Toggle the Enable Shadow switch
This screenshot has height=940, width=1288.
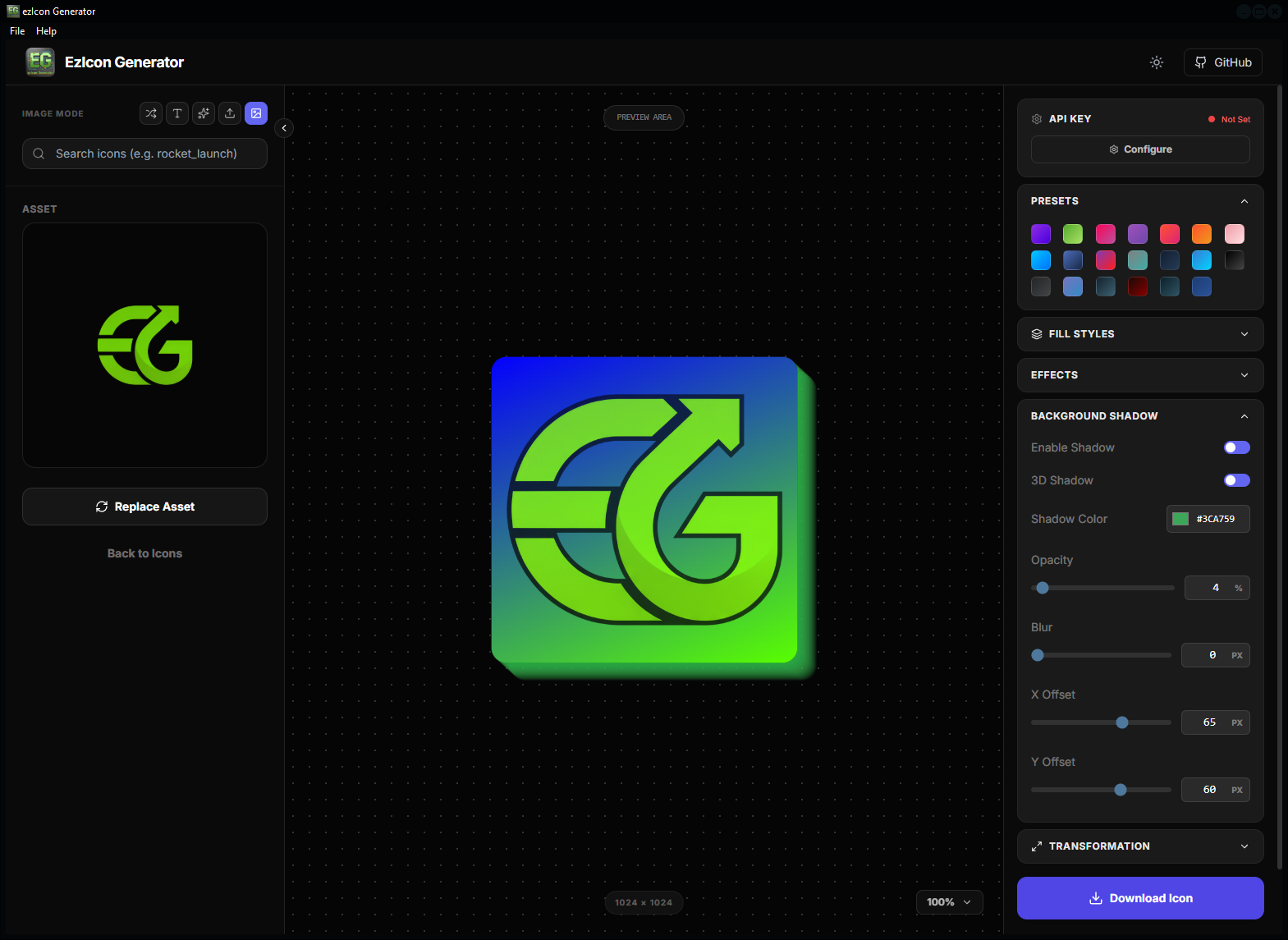(x=1237, y=447)
